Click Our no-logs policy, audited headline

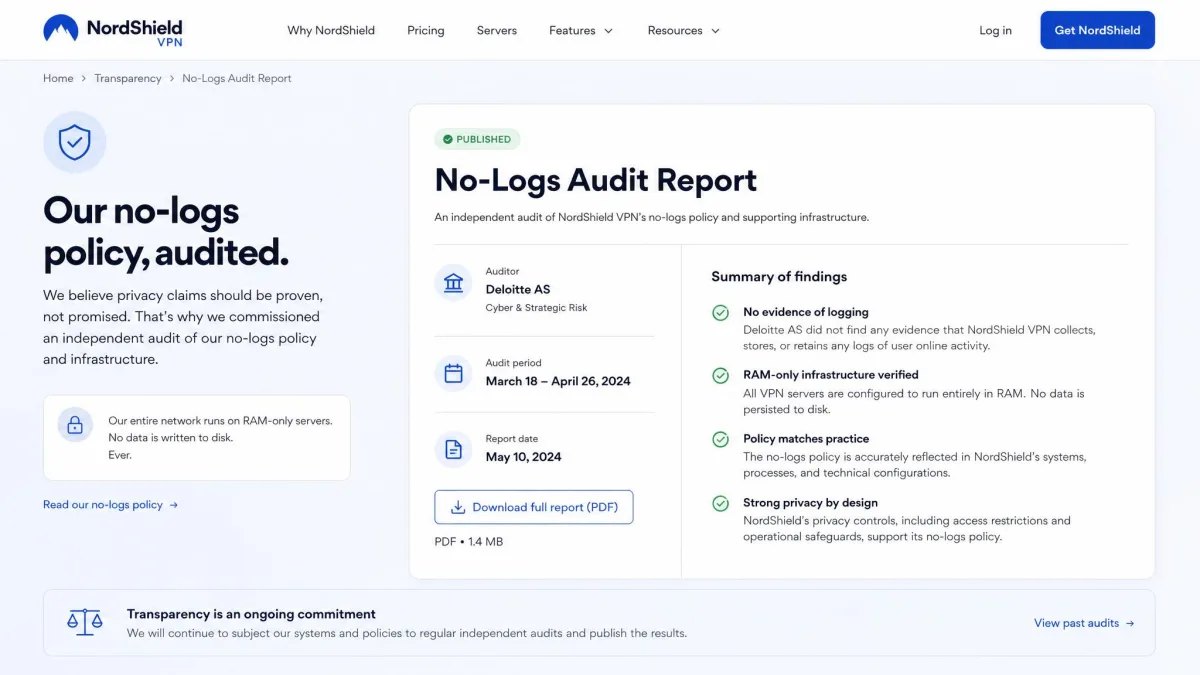point(166,232)
